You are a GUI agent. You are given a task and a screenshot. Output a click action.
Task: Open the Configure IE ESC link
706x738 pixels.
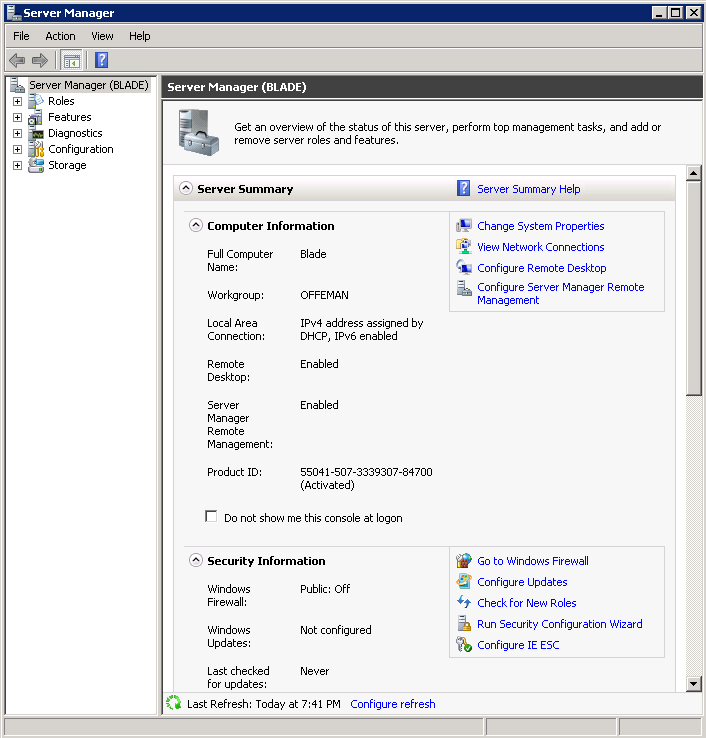click(x=518, y=645)
